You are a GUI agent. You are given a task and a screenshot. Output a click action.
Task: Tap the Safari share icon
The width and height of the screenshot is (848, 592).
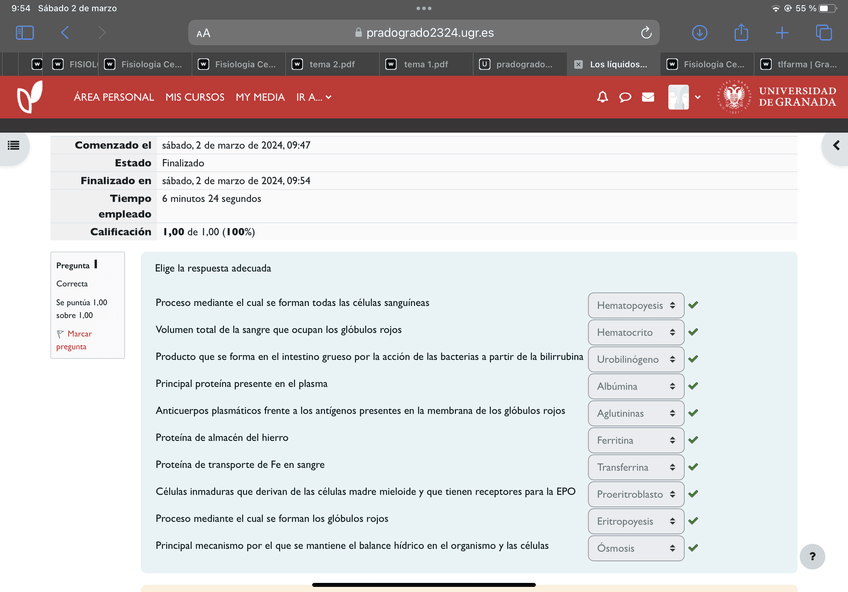pyautogui.click(x=741, y=33)
